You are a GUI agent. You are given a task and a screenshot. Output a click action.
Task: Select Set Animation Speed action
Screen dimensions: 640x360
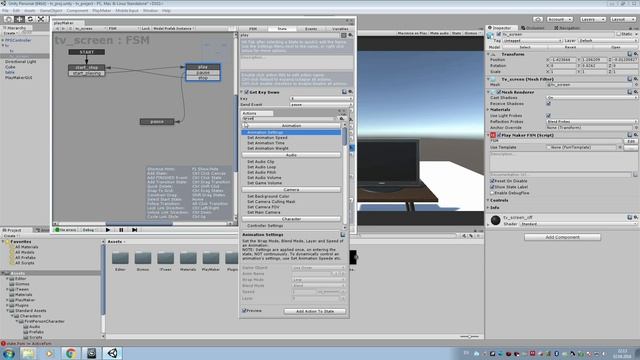(x=267, y=138)
